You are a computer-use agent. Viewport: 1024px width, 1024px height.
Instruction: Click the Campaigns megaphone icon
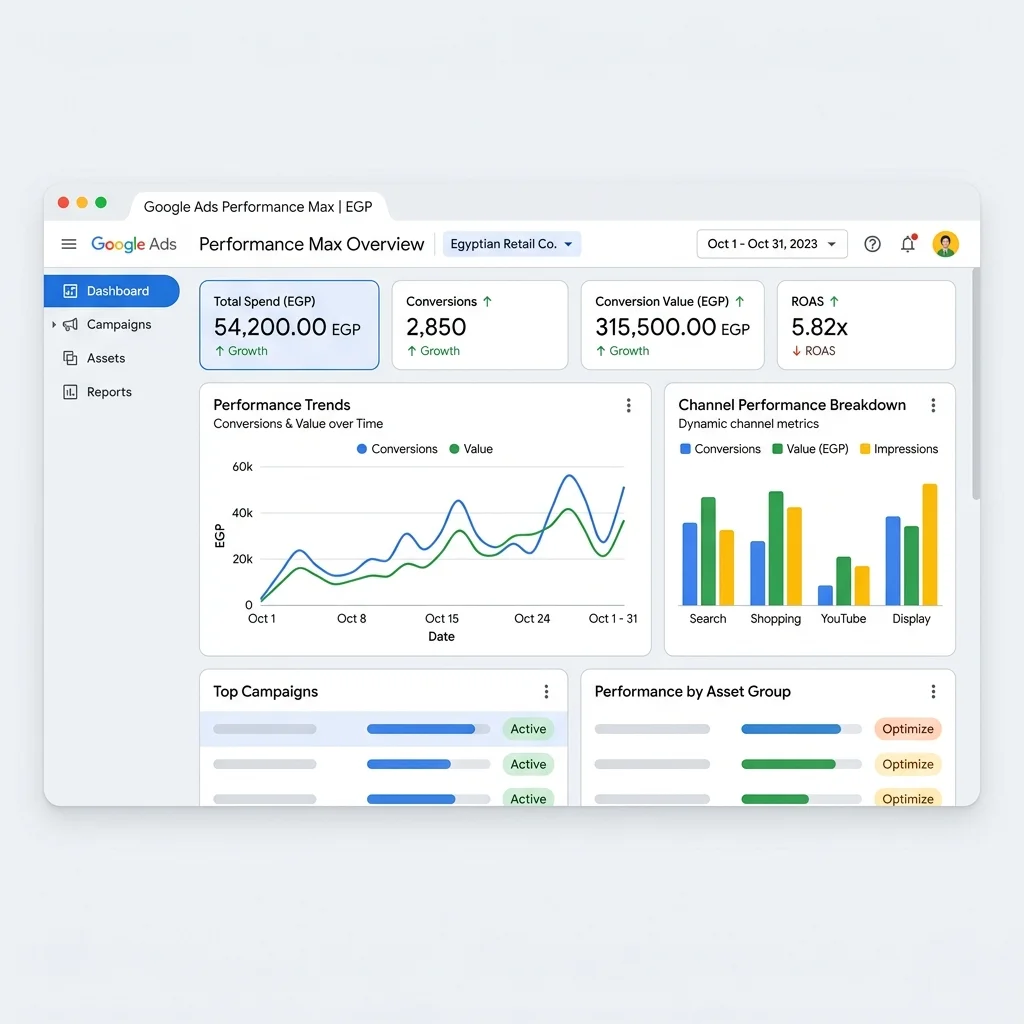[71, 325]
